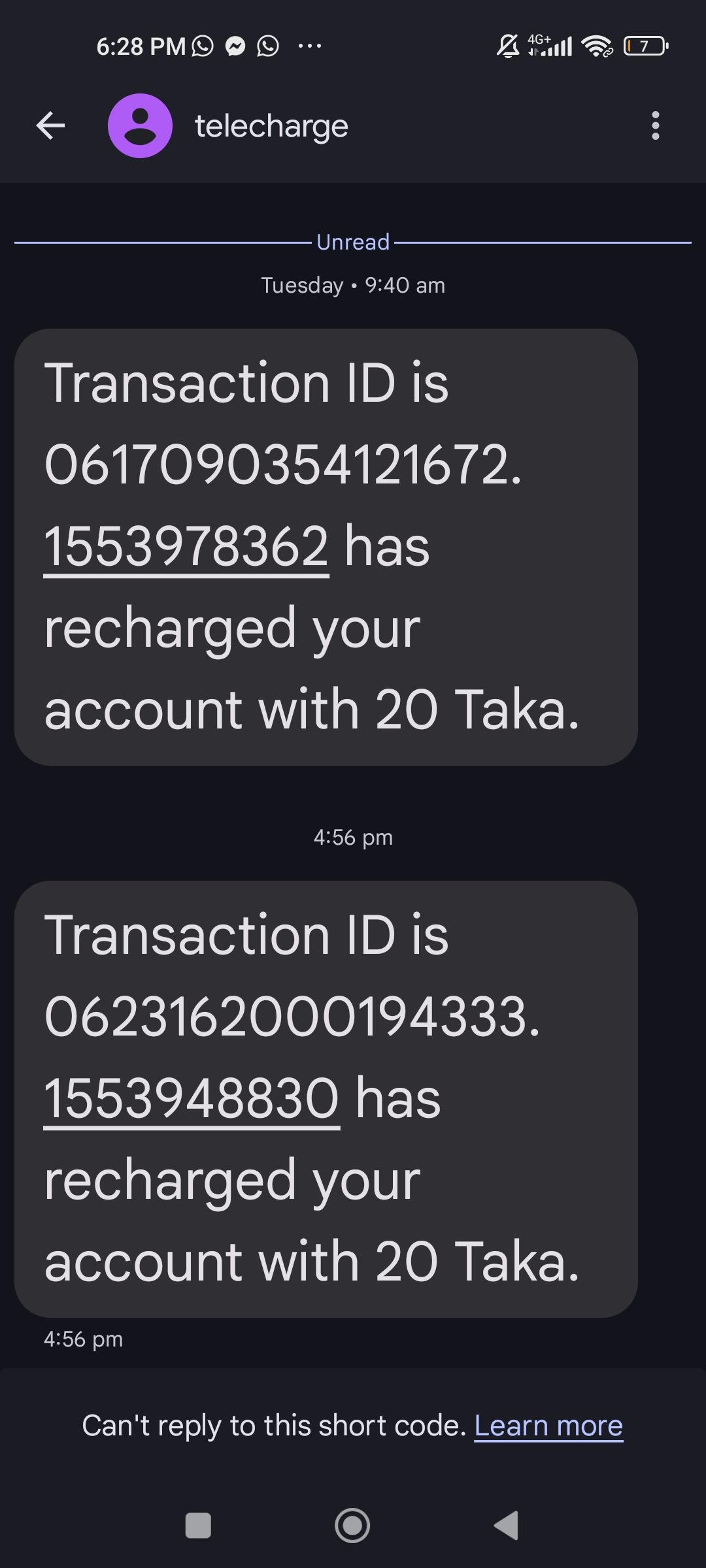Image resolution: width=706 pixels, height=1568 pixels.
Task: Tap the battery indicator icon
Action: tap(646, 46)
